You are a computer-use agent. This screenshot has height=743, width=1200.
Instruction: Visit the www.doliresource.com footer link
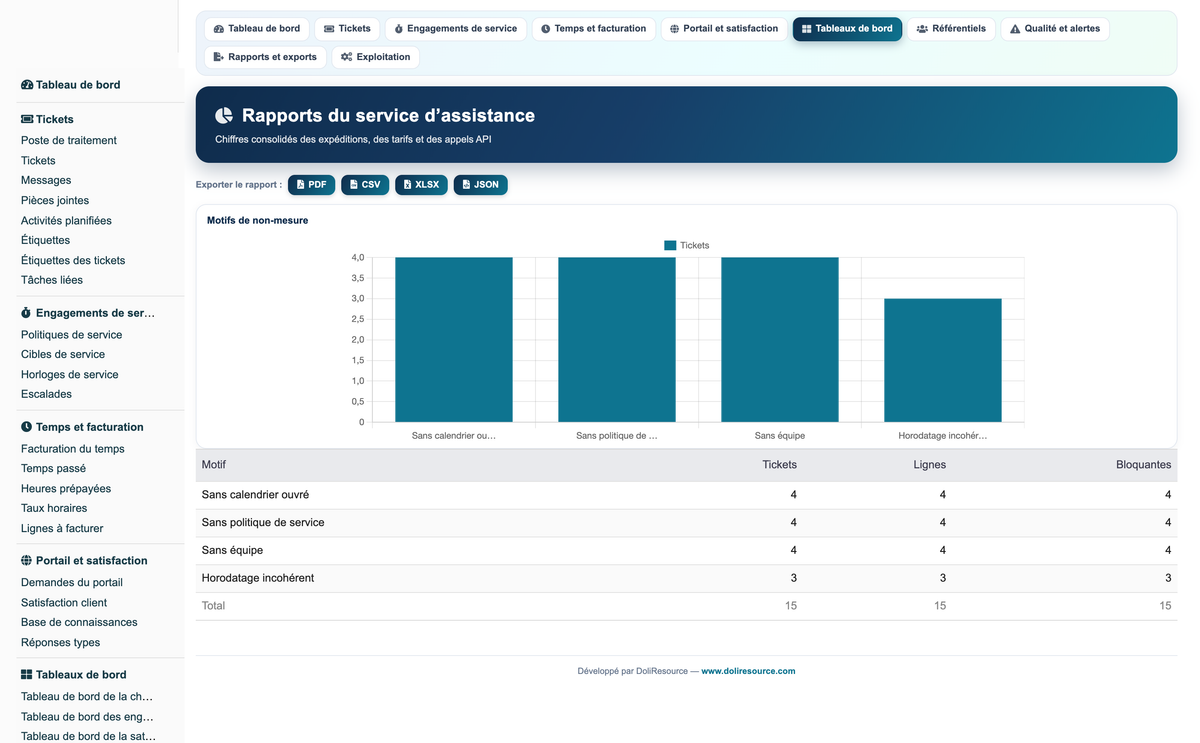(748, 671)
